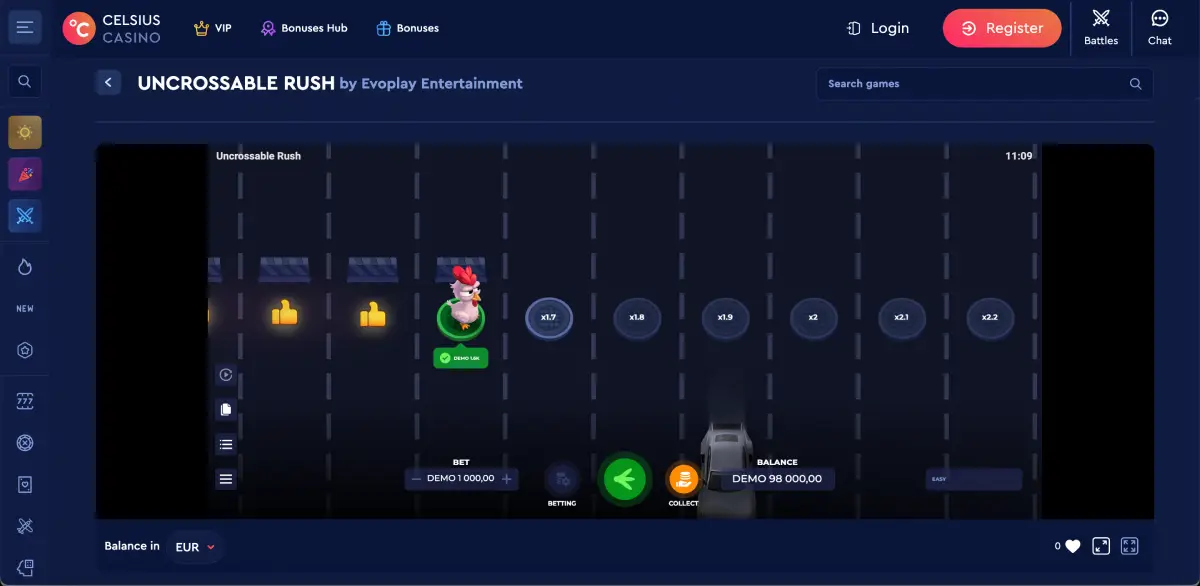Open Battles from the top bar

click(x=1101, y=27)
